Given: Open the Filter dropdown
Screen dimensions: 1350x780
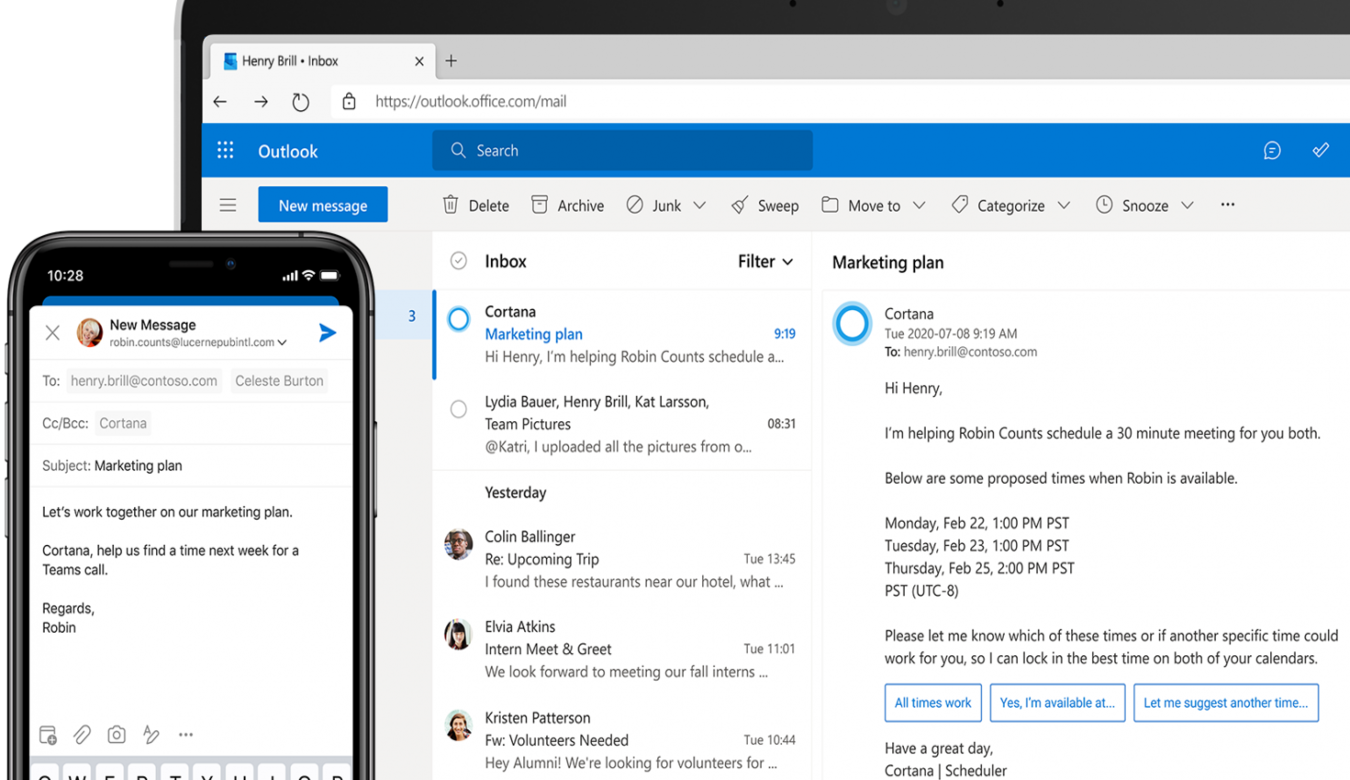Looking at the screenshot, I should [765, 261].
